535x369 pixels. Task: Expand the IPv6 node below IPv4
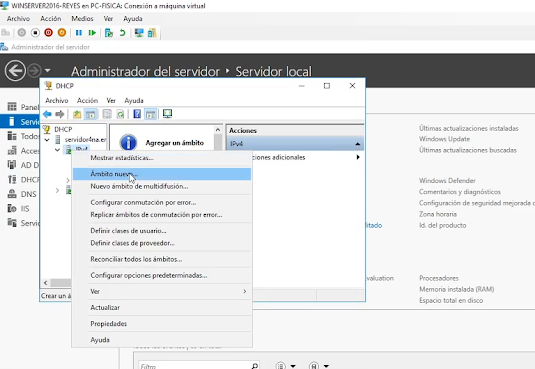(57, 190)
